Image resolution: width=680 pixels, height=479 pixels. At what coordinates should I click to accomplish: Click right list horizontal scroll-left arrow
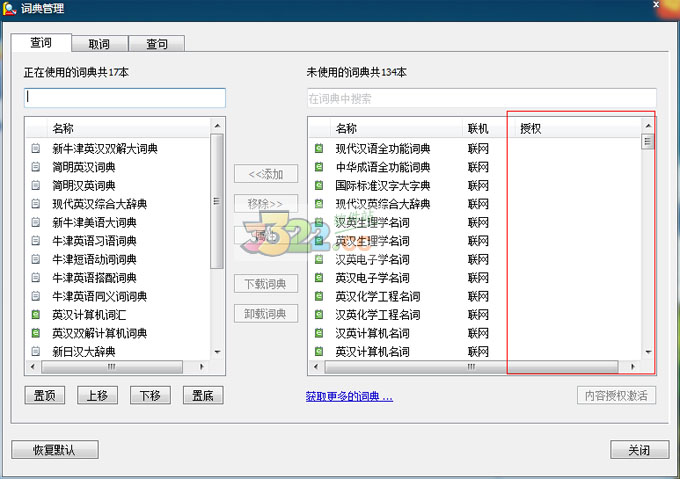coord(316,367)
